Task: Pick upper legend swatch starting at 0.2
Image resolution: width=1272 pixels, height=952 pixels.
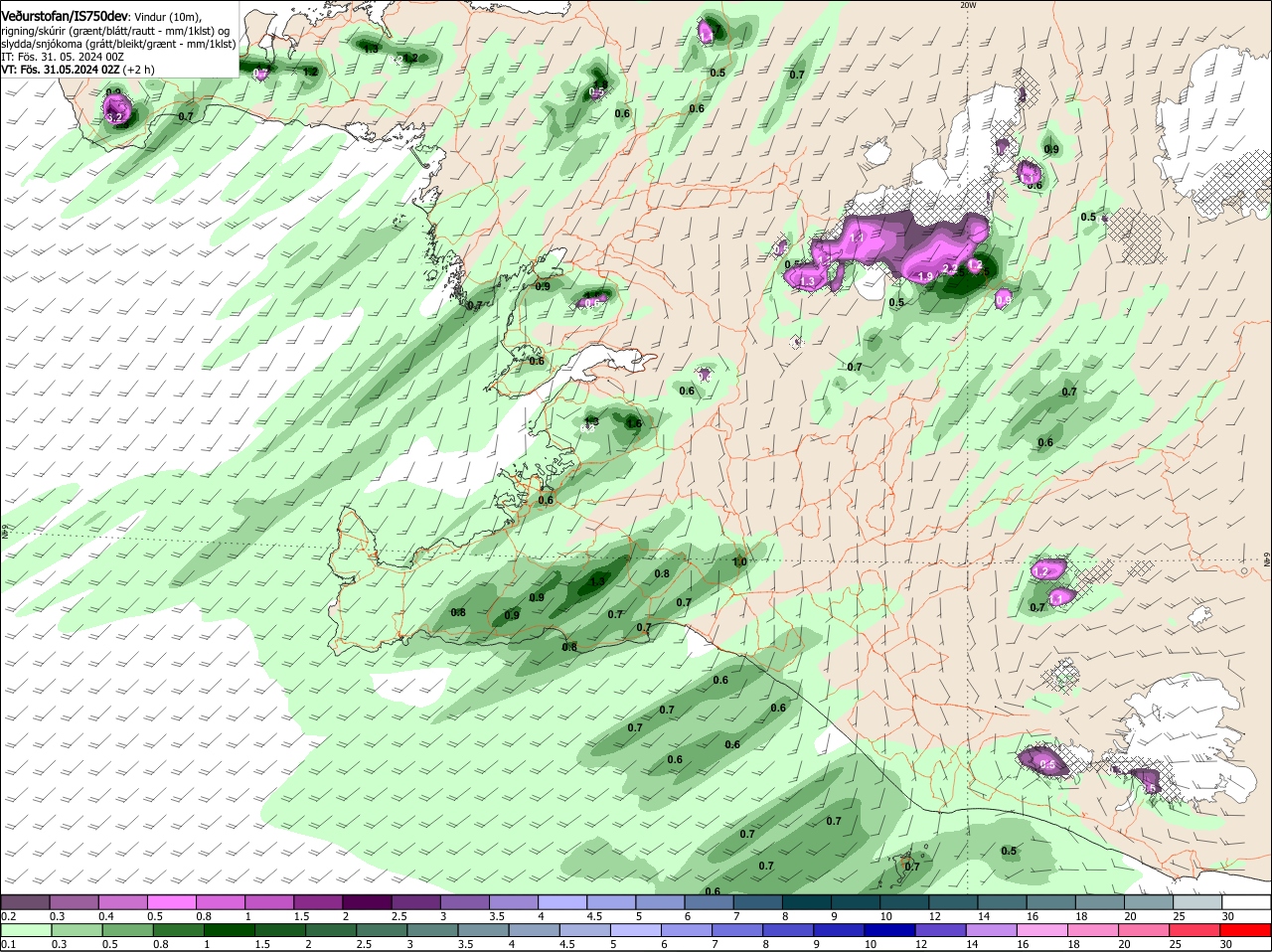Action: 25,901
